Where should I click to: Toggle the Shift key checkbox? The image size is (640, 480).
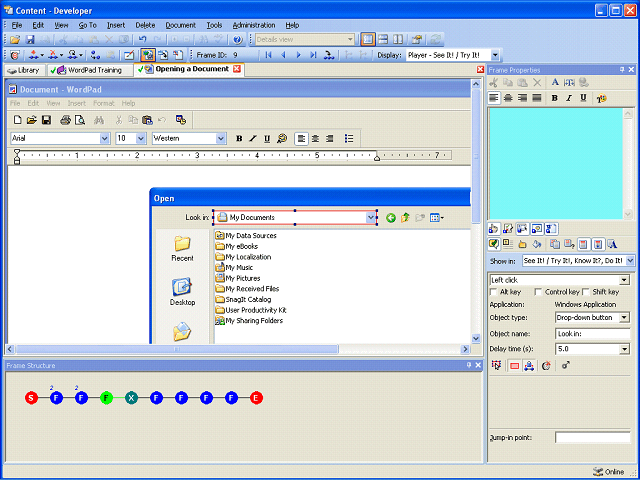[586, 292]
